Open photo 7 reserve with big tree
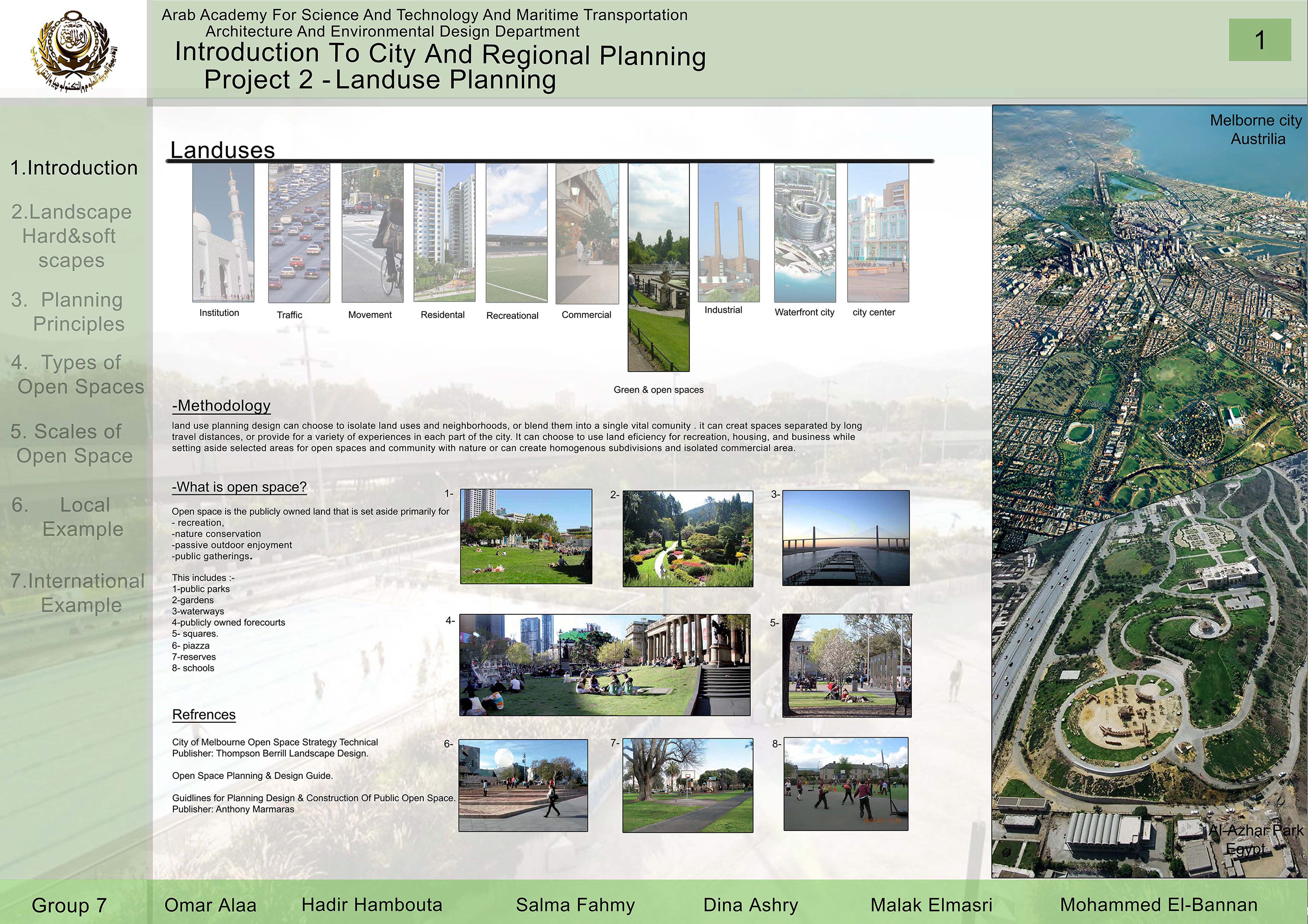This screenshot has width=1308, height=924. (x=688, y=786)
